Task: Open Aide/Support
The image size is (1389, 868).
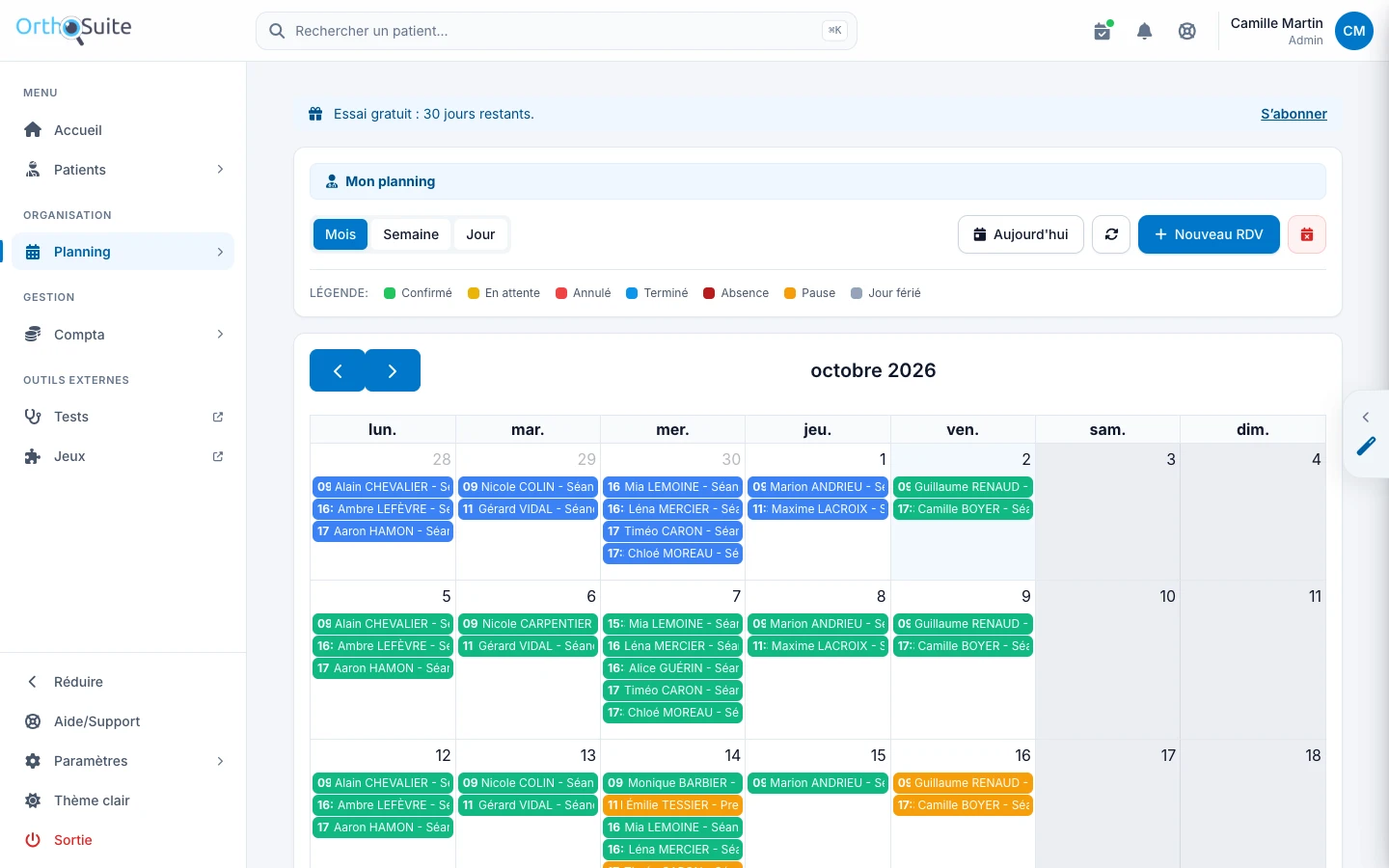Action: [123, 721]
